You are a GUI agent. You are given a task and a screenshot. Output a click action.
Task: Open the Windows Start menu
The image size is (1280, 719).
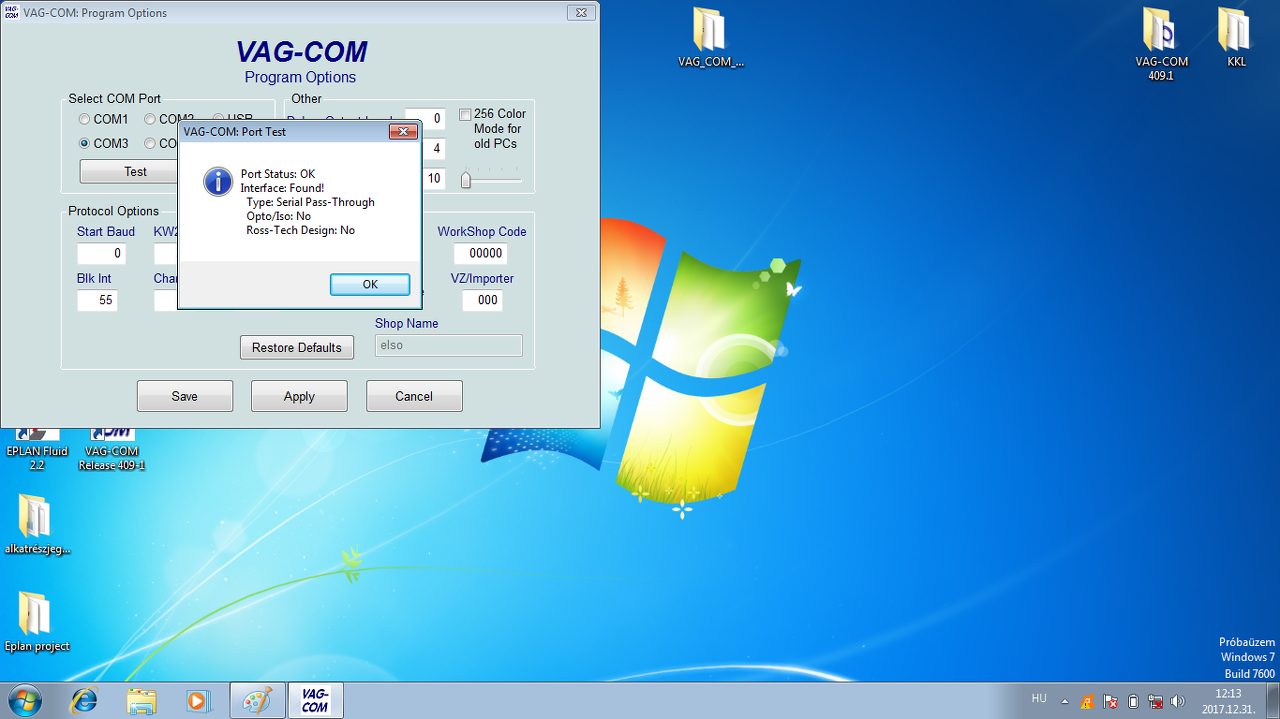[26, 700]
